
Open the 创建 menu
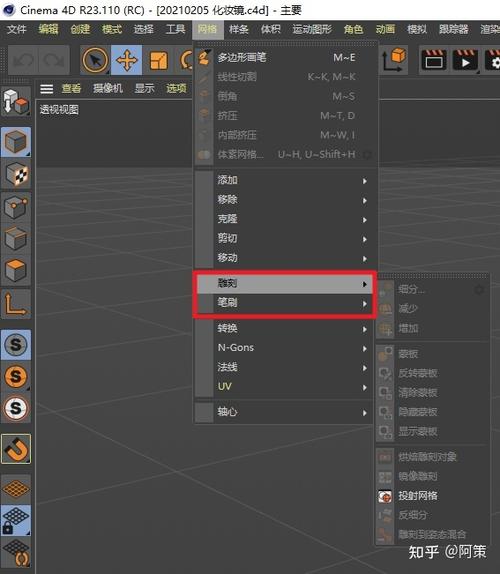pyautogui.click(x=80, y=29)
